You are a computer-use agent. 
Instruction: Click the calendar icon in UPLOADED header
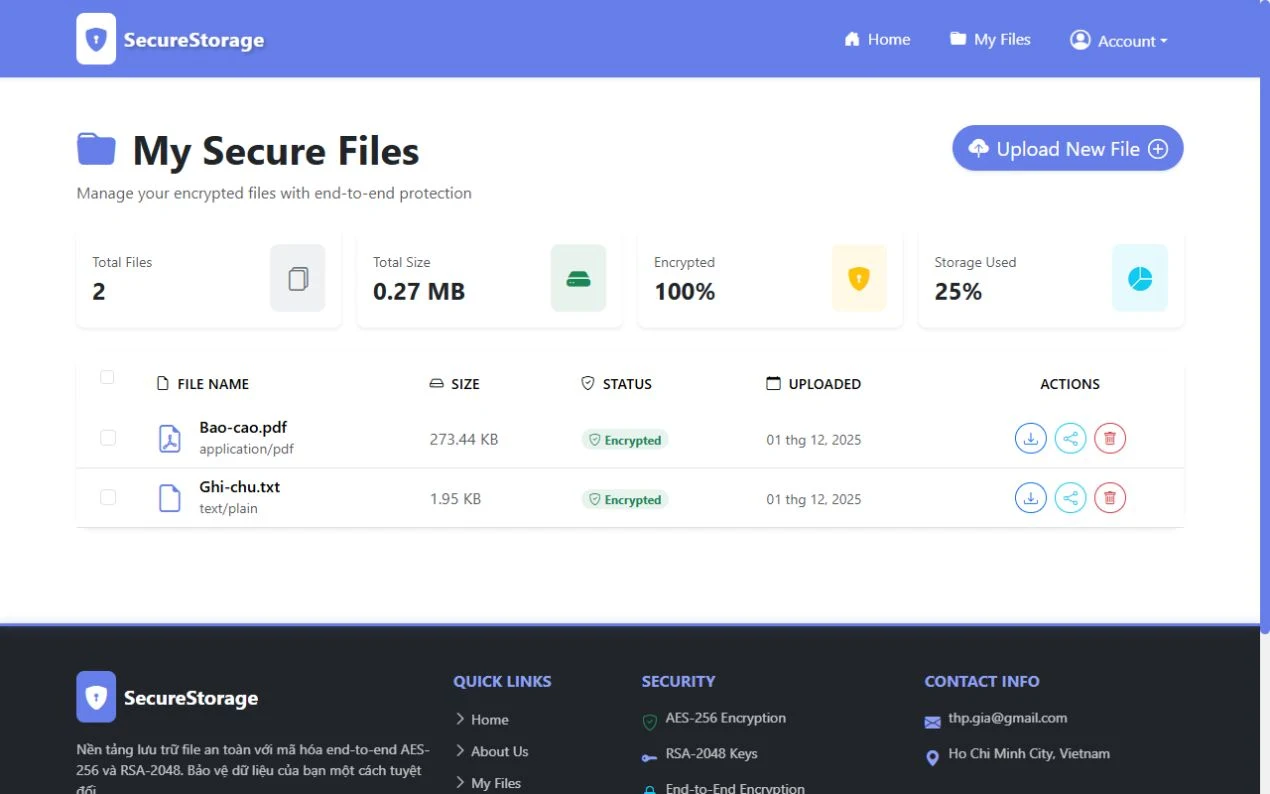773,383
